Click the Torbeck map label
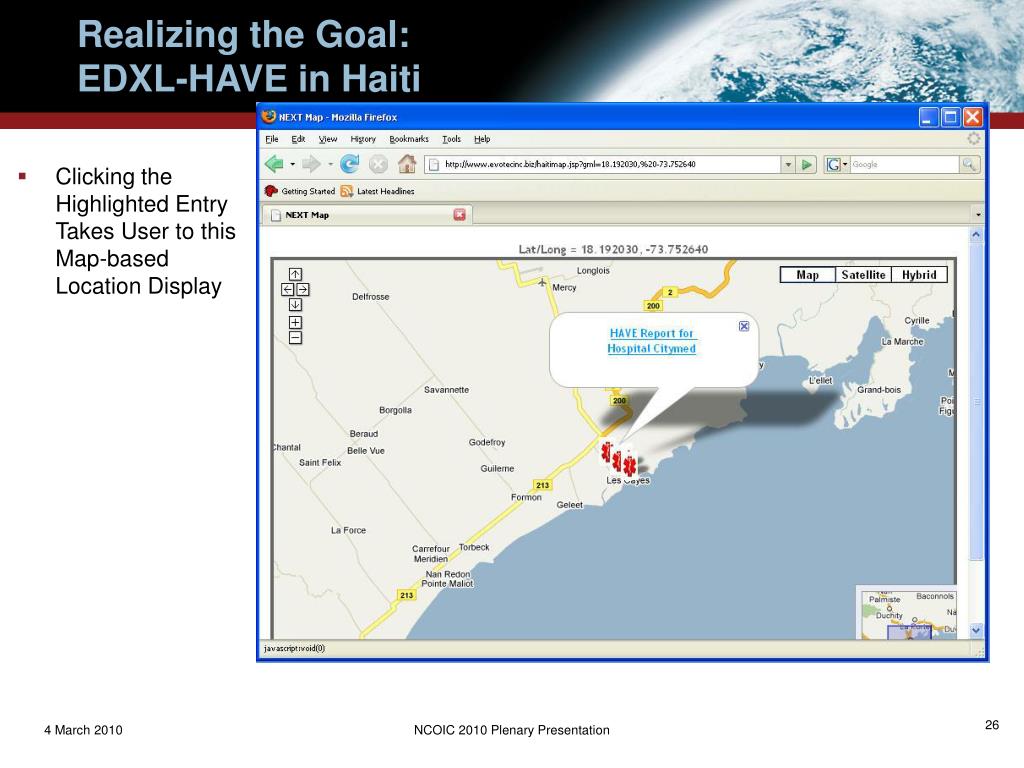This screenshot has width=1024, height=768. [474, 547]
